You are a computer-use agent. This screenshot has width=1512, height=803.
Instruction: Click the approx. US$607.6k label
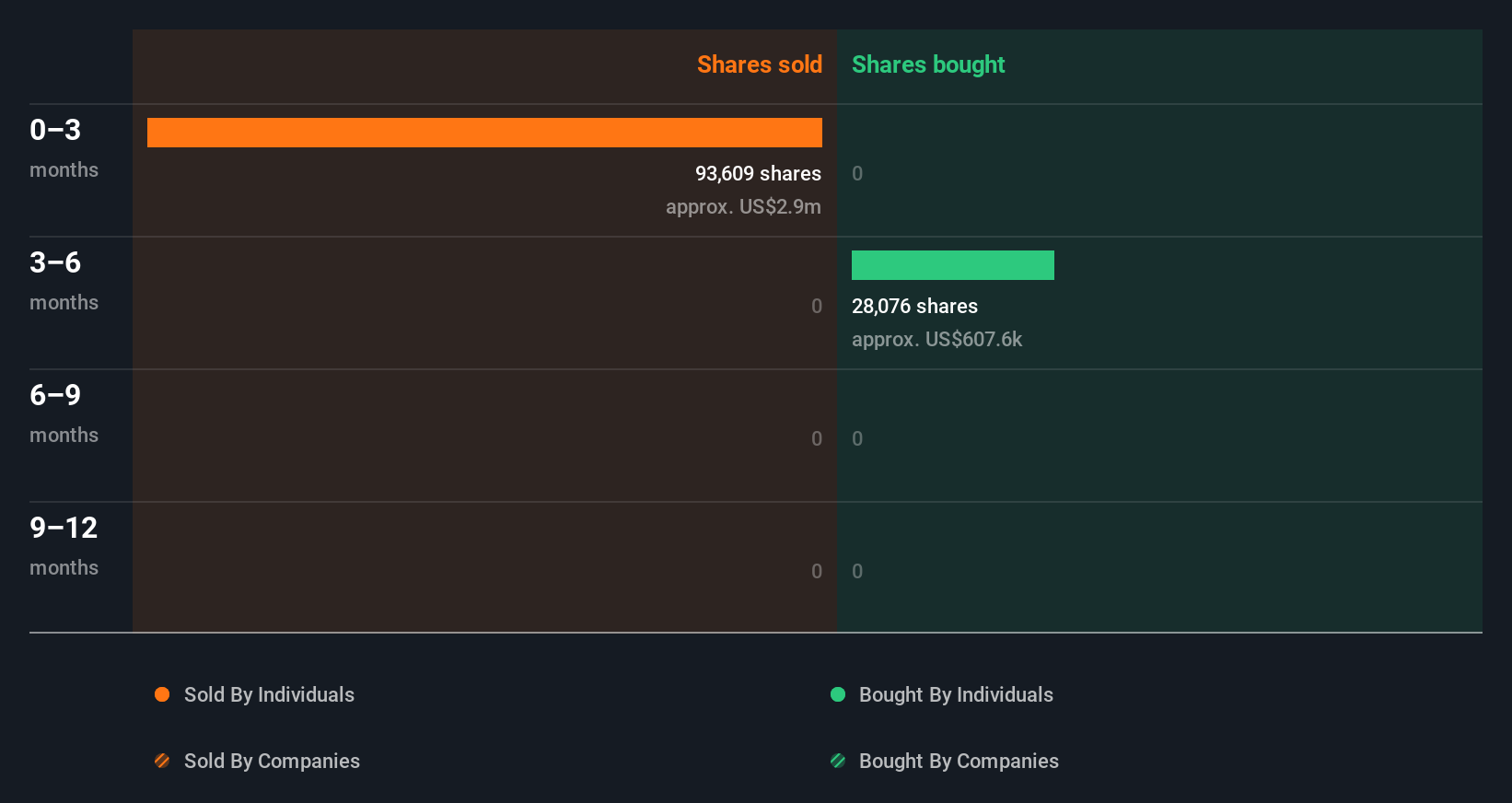[x=936, y=339]
